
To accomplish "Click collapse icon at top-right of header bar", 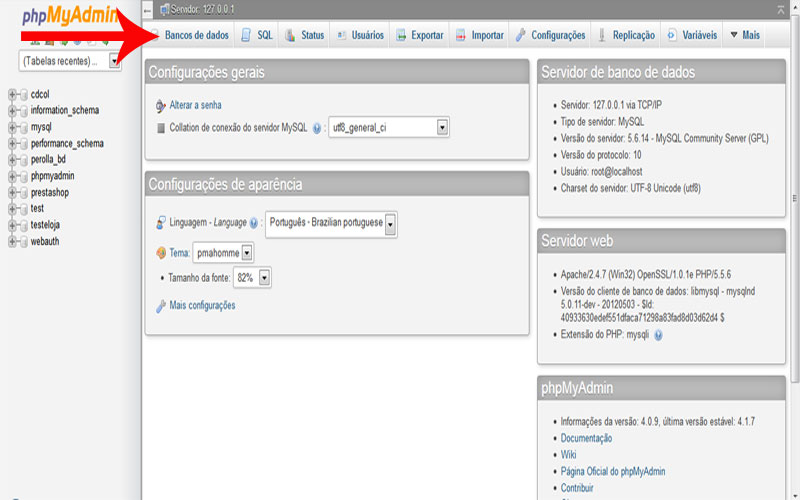I will pos(781,10).
